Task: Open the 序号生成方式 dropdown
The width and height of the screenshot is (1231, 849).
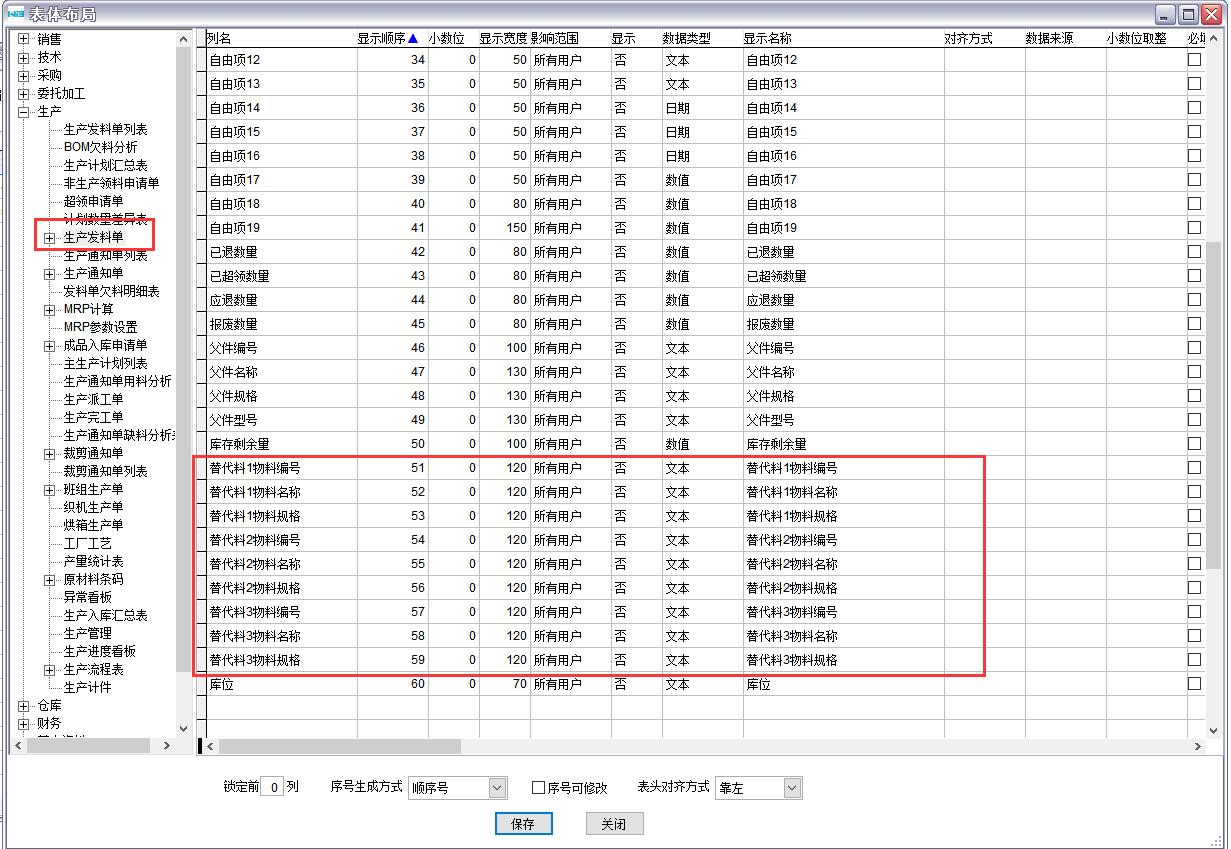Action: tap(497, 788)
